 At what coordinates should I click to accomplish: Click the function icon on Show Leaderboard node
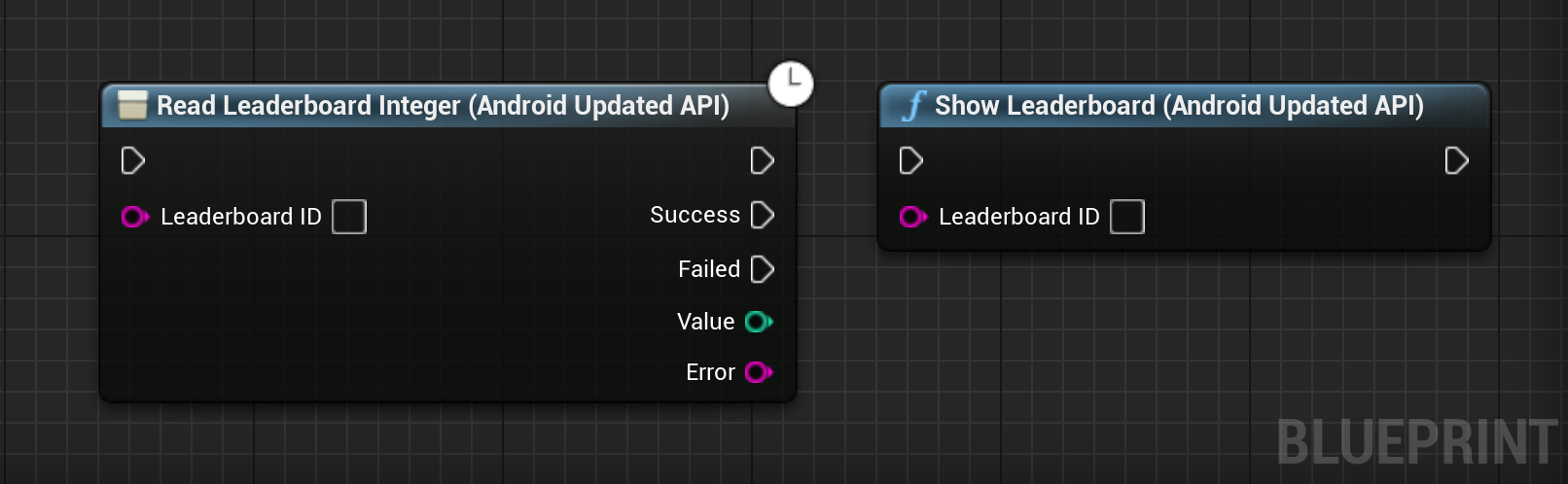tap(912, 105)
